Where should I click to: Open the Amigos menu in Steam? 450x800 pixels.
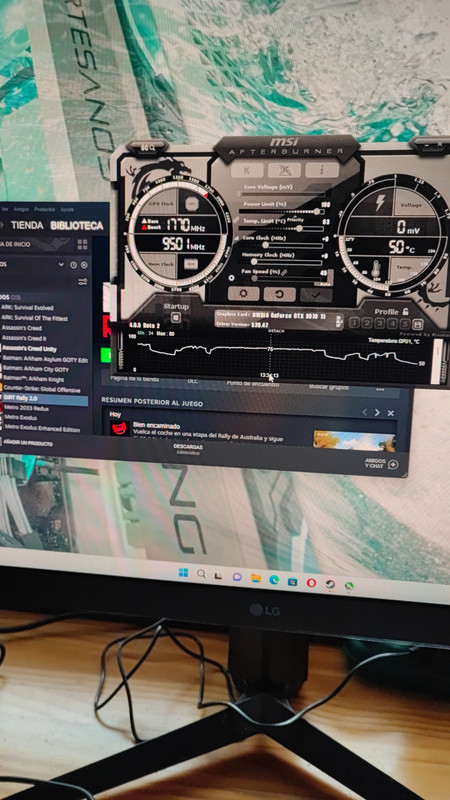(21, 209)
